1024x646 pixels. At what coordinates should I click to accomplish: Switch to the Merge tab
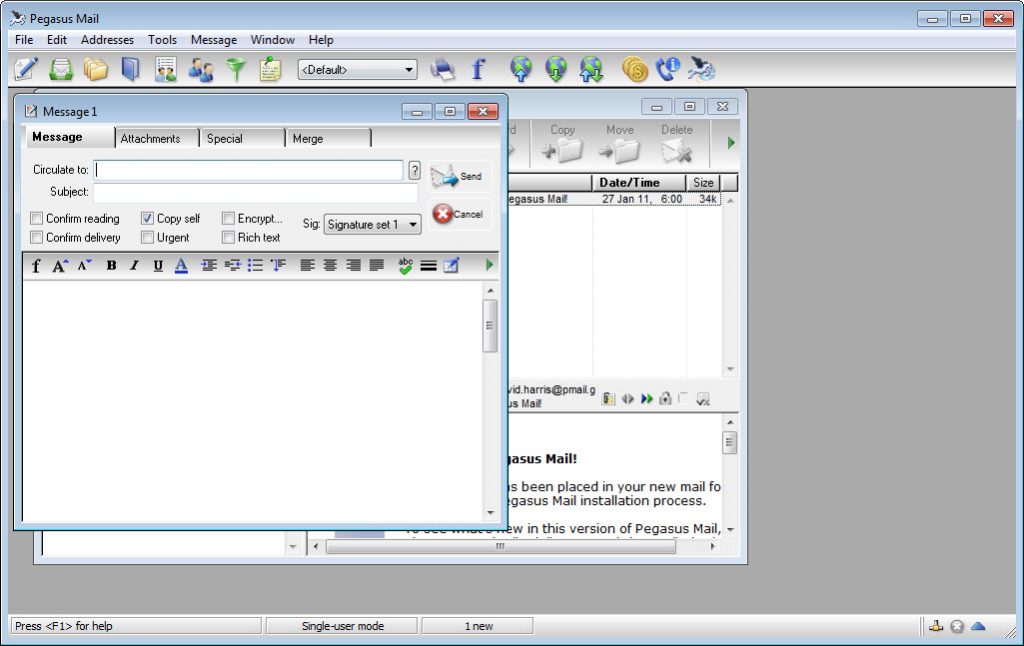point(328,138)
